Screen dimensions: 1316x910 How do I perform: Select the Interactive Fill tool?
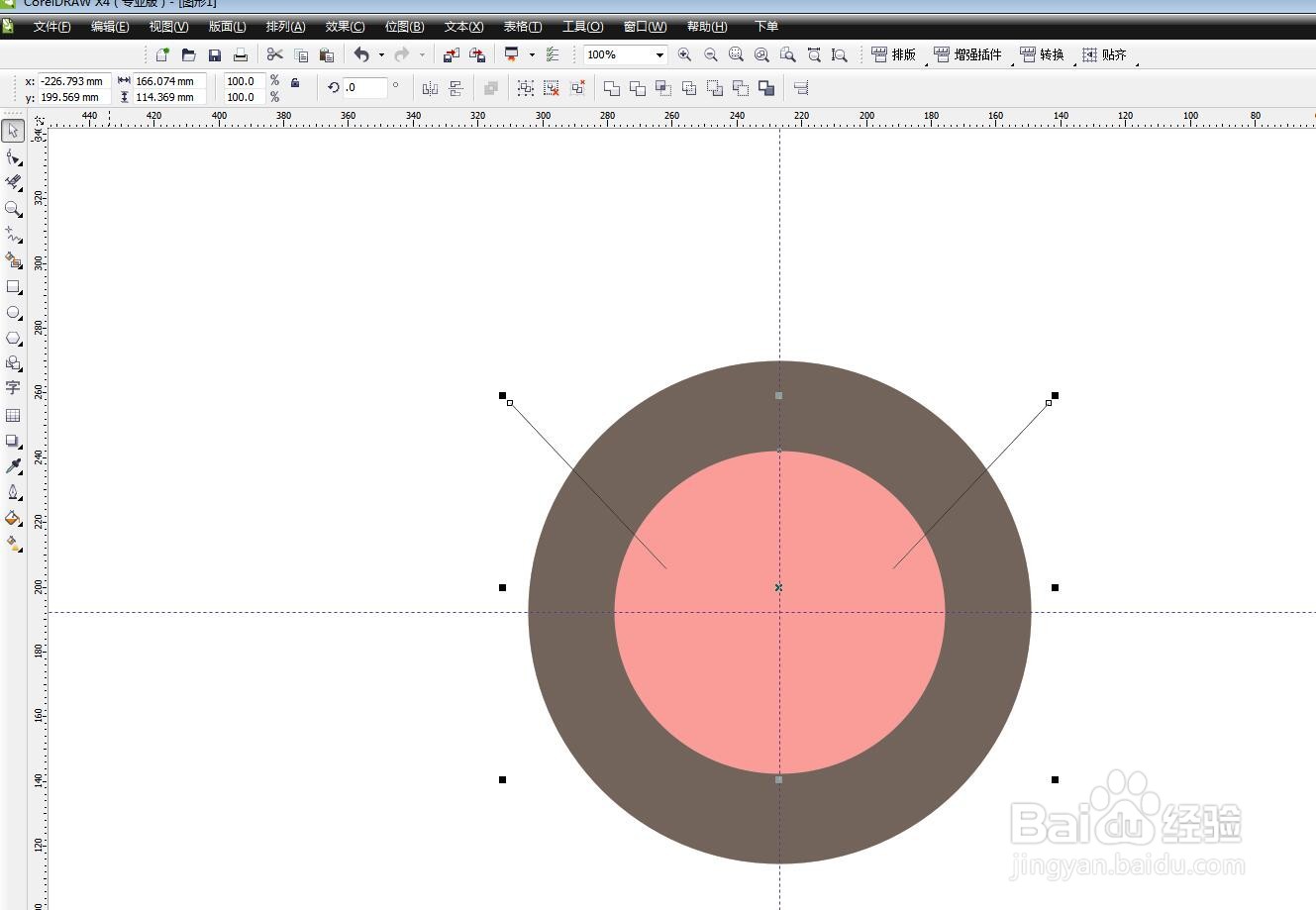click(x=13, y=544)
